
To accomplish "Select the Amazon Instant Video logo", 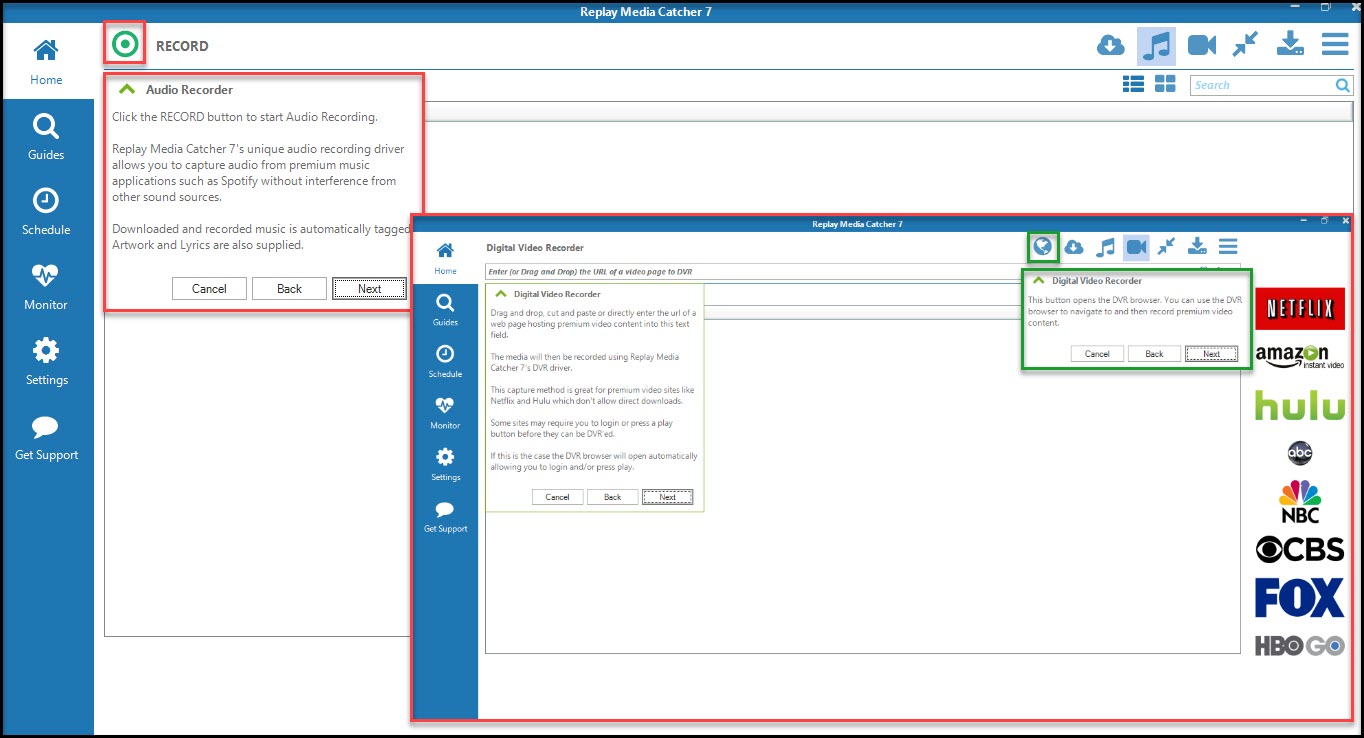I will point(1300,357).
